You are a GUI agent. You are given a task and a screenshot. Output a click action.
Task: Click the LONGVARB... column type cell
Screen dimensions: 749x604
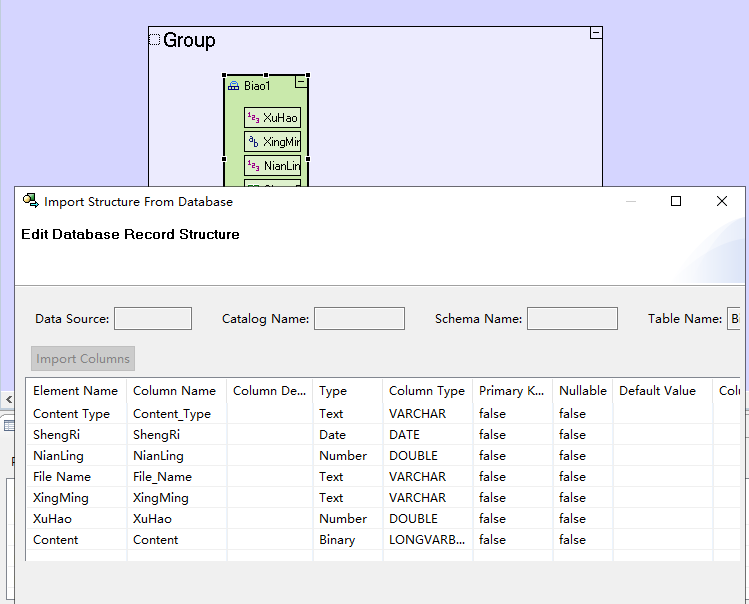(428, 539)
